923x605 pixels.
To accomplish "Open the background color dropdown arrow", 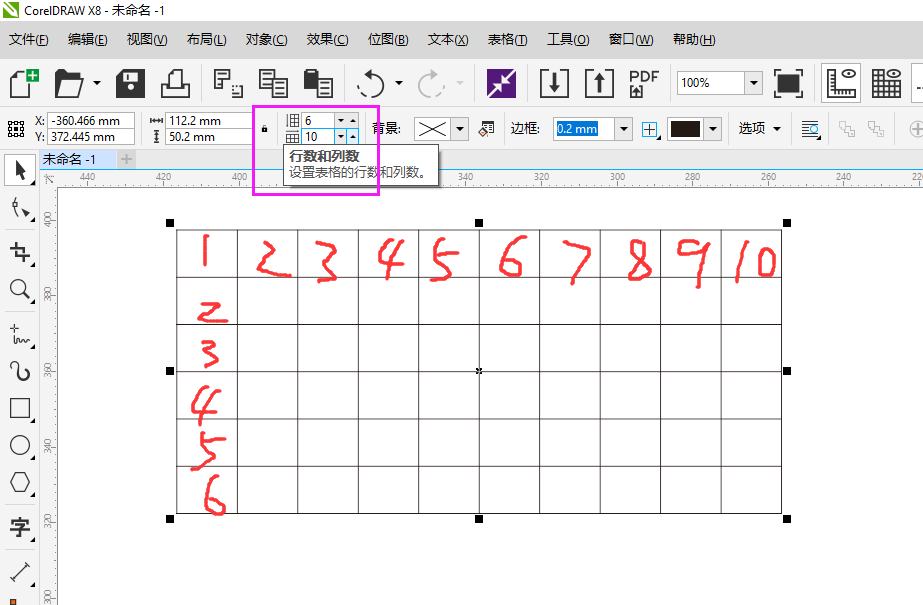I will pos(460,129).
